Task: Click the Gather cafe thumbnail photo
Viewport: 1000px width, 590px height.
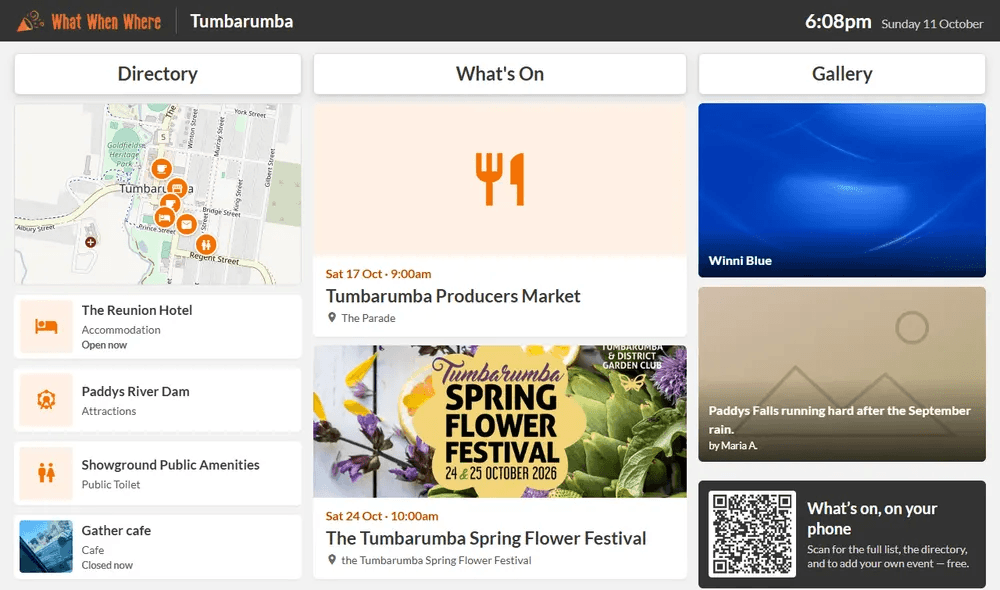Action: (x=46, y=547)
